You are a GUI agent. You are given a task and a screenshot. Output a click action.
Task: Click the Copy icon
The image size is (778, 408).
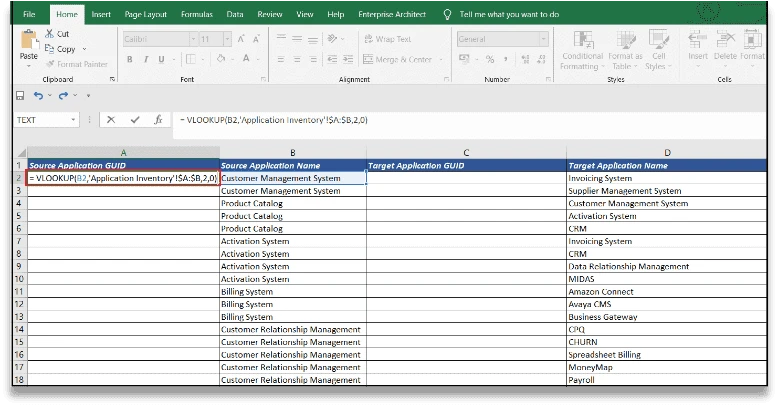(49, 49)
